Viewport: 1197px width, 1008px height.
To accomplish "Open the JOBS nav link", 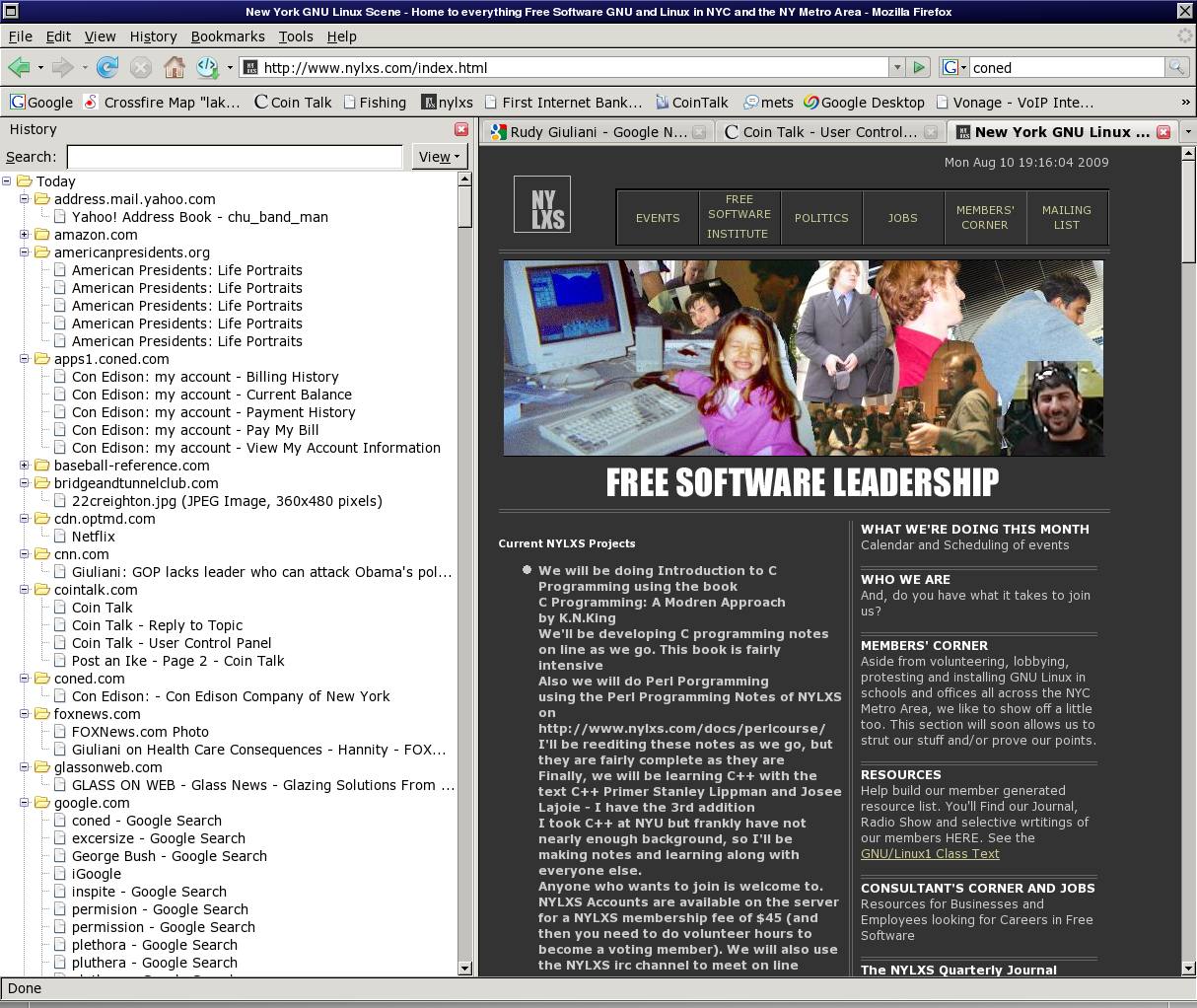I will click(x=902, y=218).
